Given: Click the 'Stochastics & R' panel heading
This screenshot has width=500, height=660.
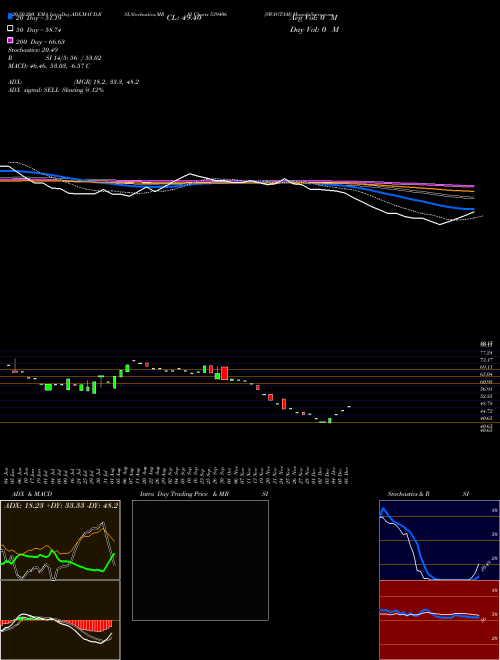Looking at the screenshot, I should click(x=409, y=494).
